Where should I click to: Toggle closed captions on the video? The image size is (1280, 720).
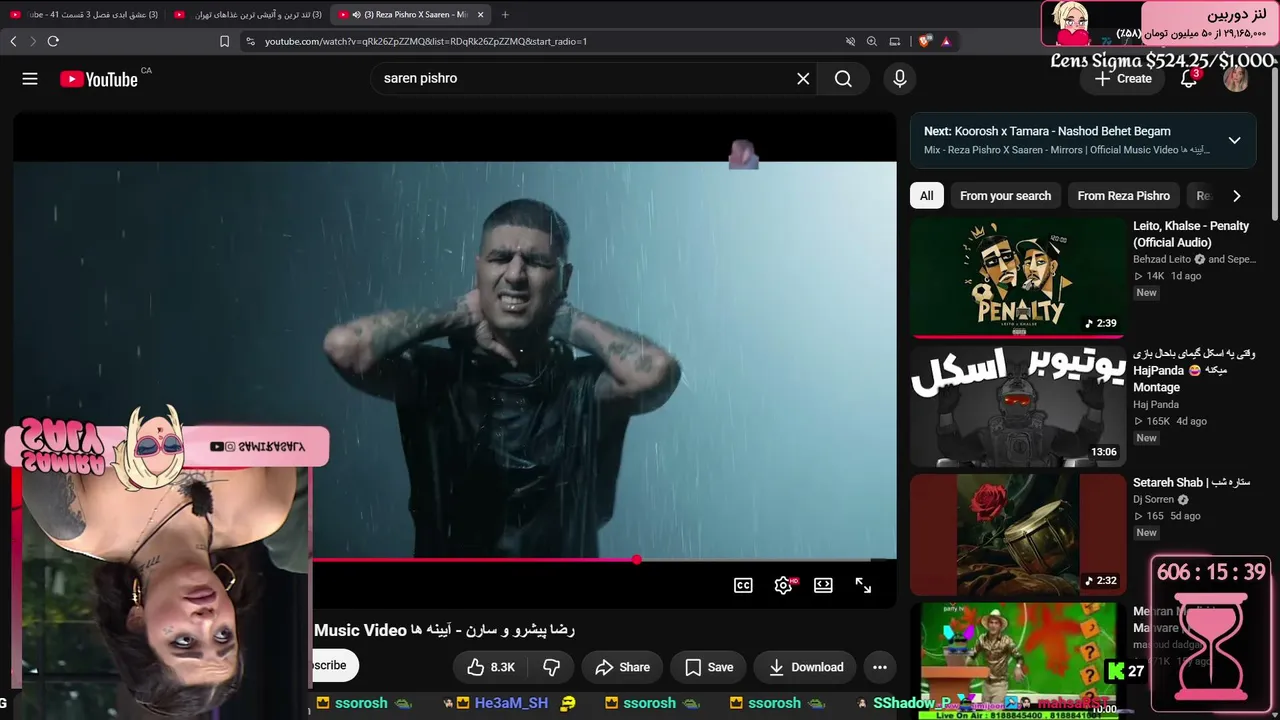(x=743, y=586)
